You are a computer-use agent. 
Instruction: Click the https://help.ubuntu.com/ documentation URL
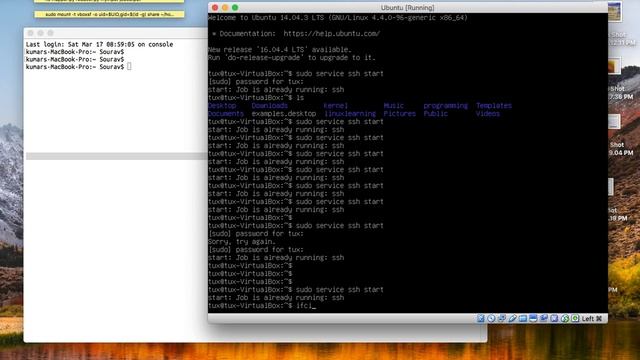[332, 33]
